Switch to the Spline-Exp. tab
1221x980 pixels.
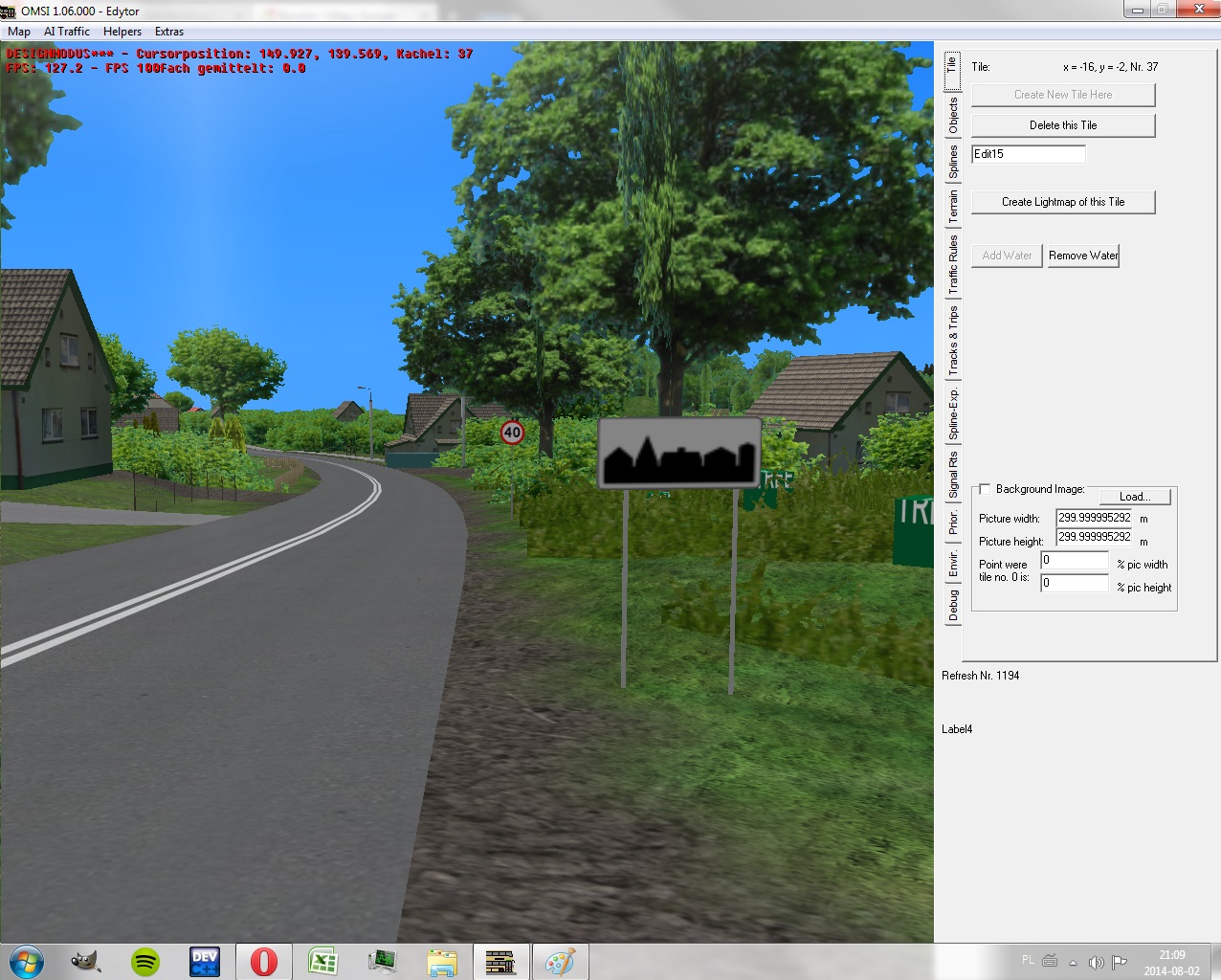tap(953, 414)
